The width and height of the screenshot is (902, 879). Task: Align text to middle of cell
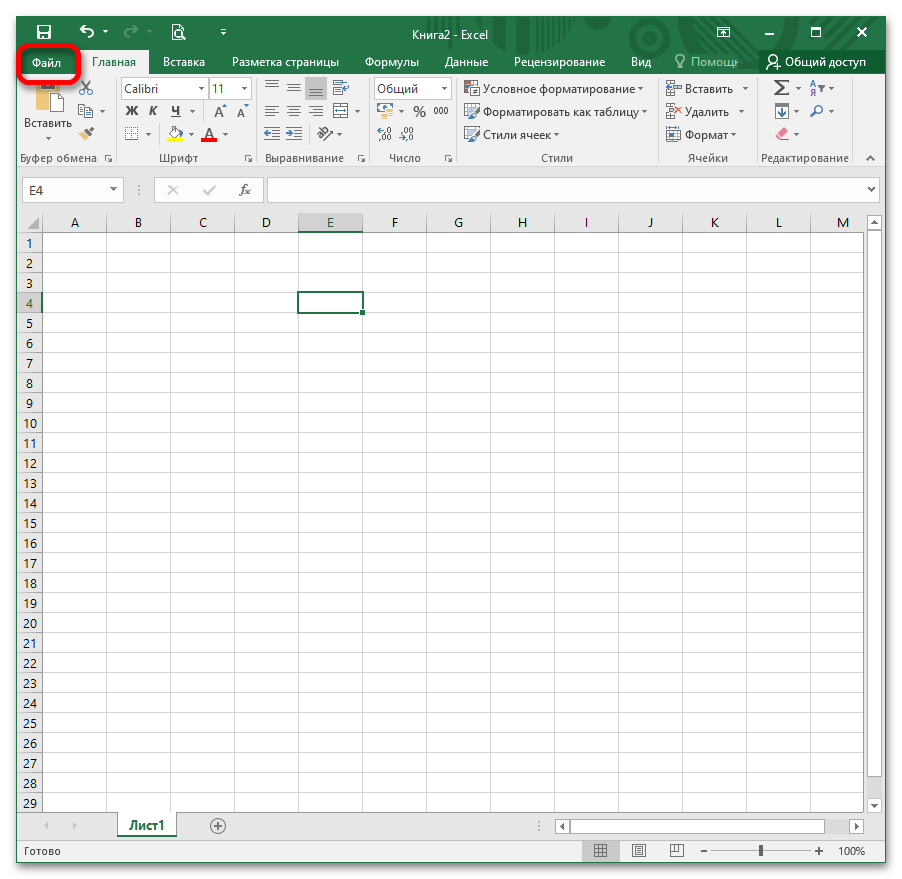pos(294,88)
